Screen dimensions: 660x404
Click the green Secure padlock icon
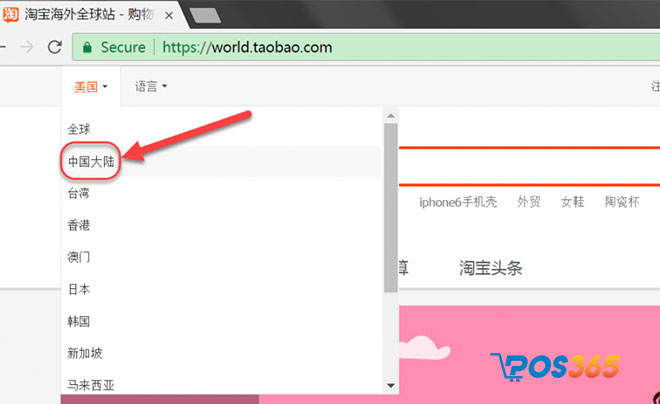(87, 47)
